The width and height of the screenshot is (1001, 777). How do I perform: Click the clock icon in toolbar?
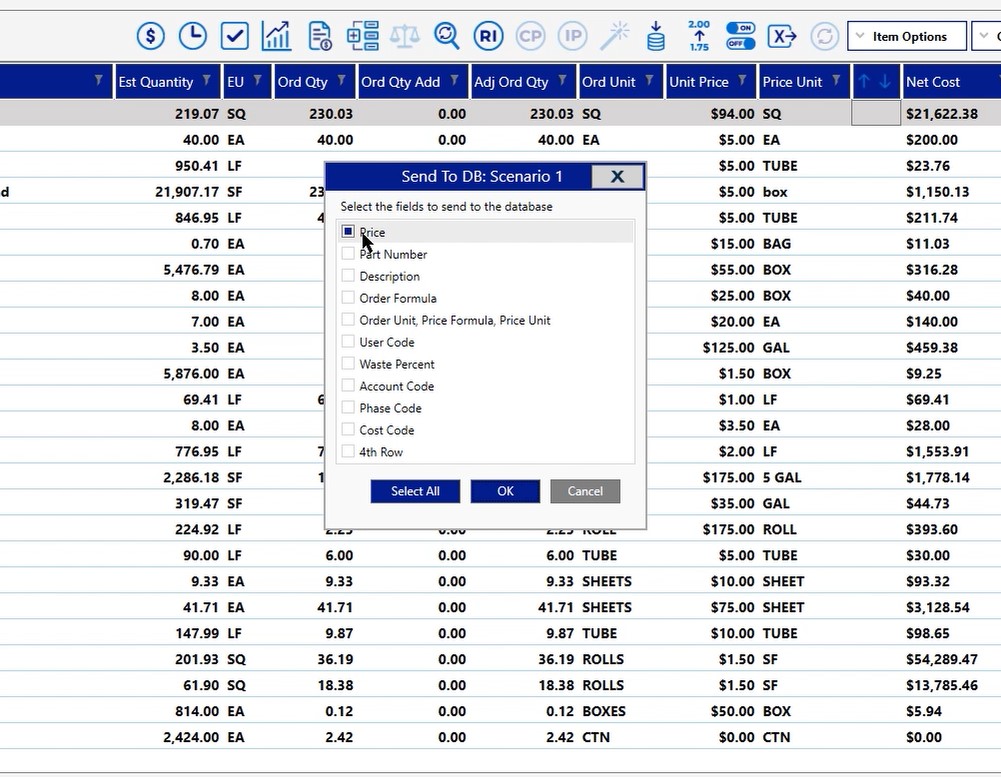(192, 37)
